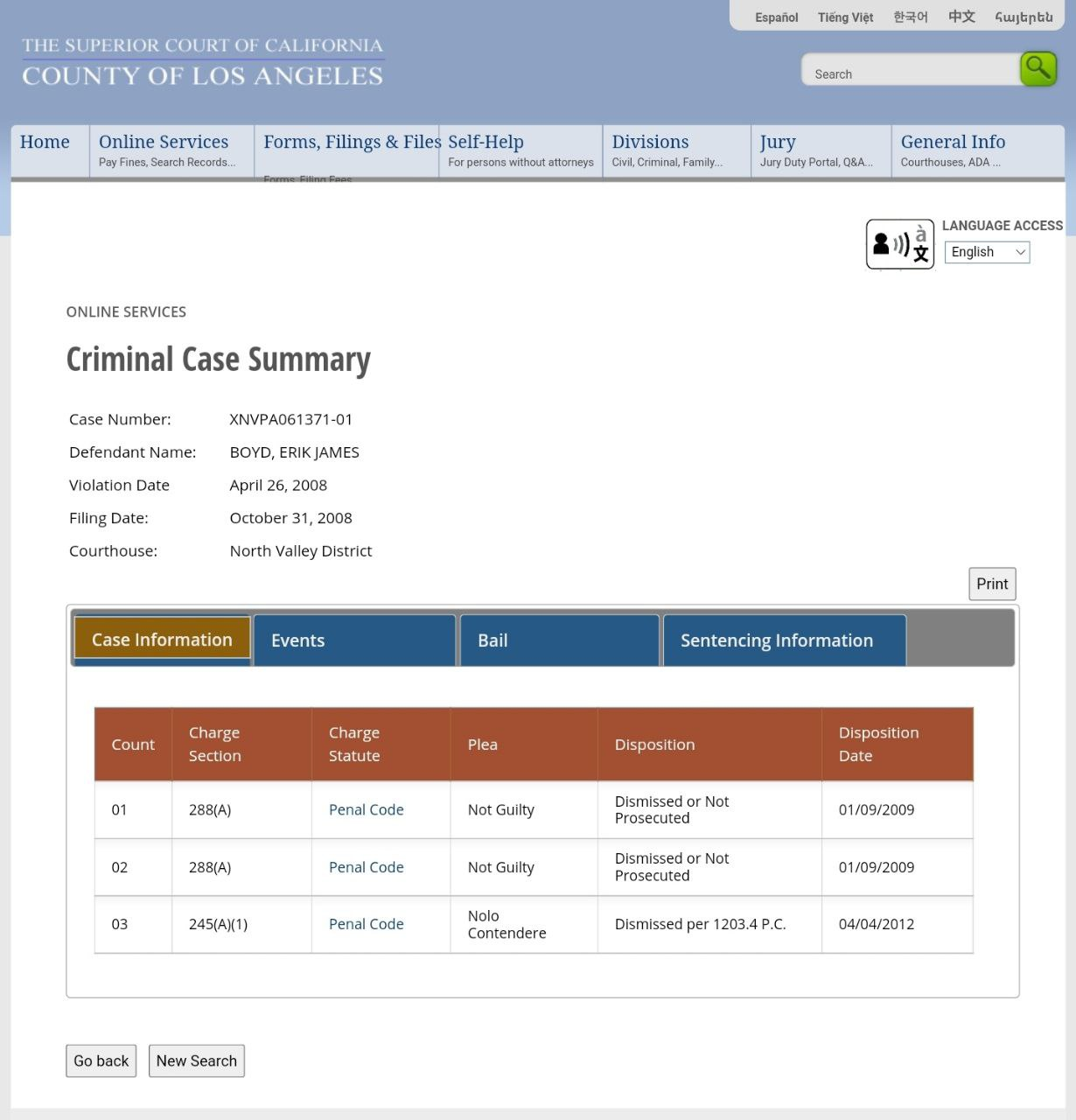Click the New Search button
Viewport: 1076px width, 1120px height.
197,1060
